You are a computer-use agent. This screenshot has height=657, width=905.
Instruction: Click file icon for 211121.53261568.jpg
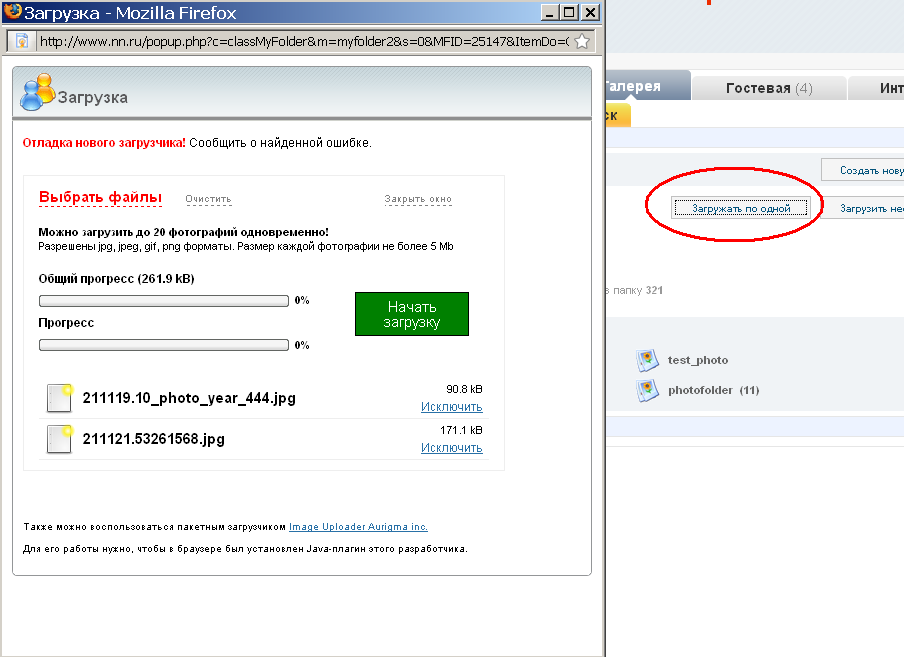(x=59, y=439)
